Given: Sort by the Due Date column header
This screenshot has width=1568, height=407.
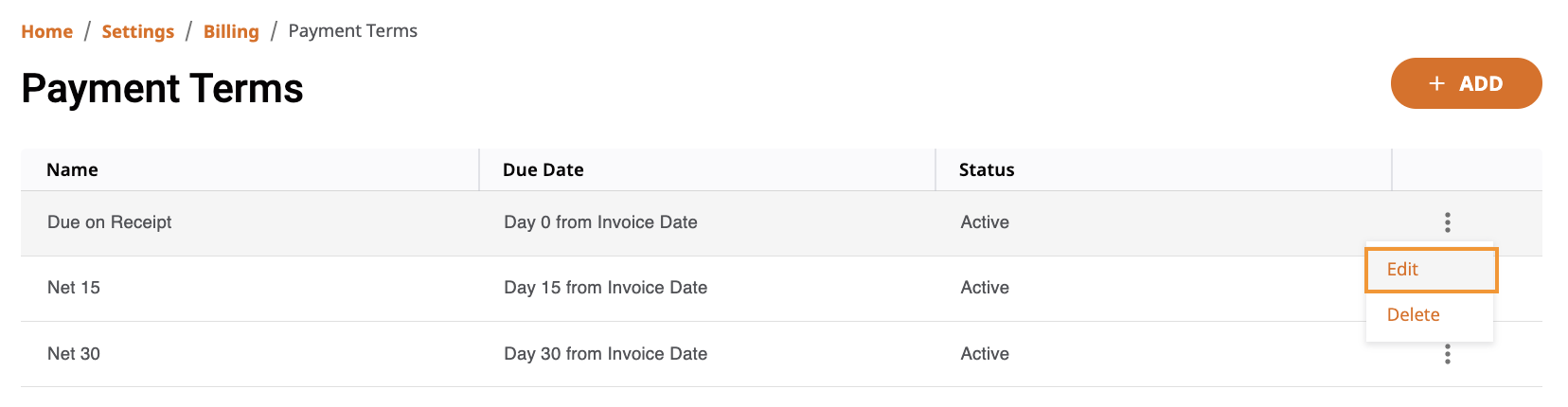Looking at the screenshot, I should coord(543,169).
